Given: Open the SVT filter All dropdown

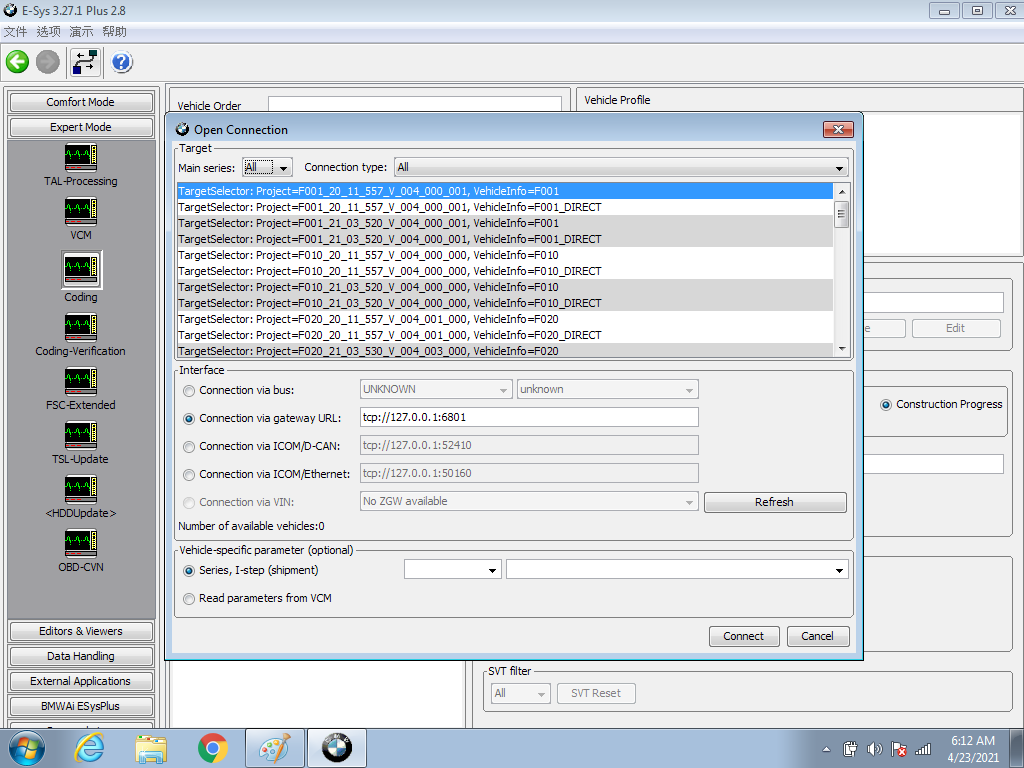Looking at the screenshot, I should pos(520,694).
